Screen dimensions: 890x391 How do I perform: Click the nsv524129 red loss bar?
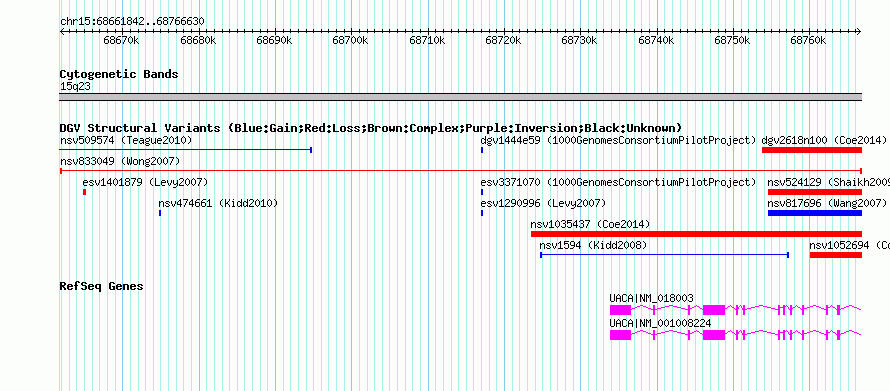[x=815, y=192]
